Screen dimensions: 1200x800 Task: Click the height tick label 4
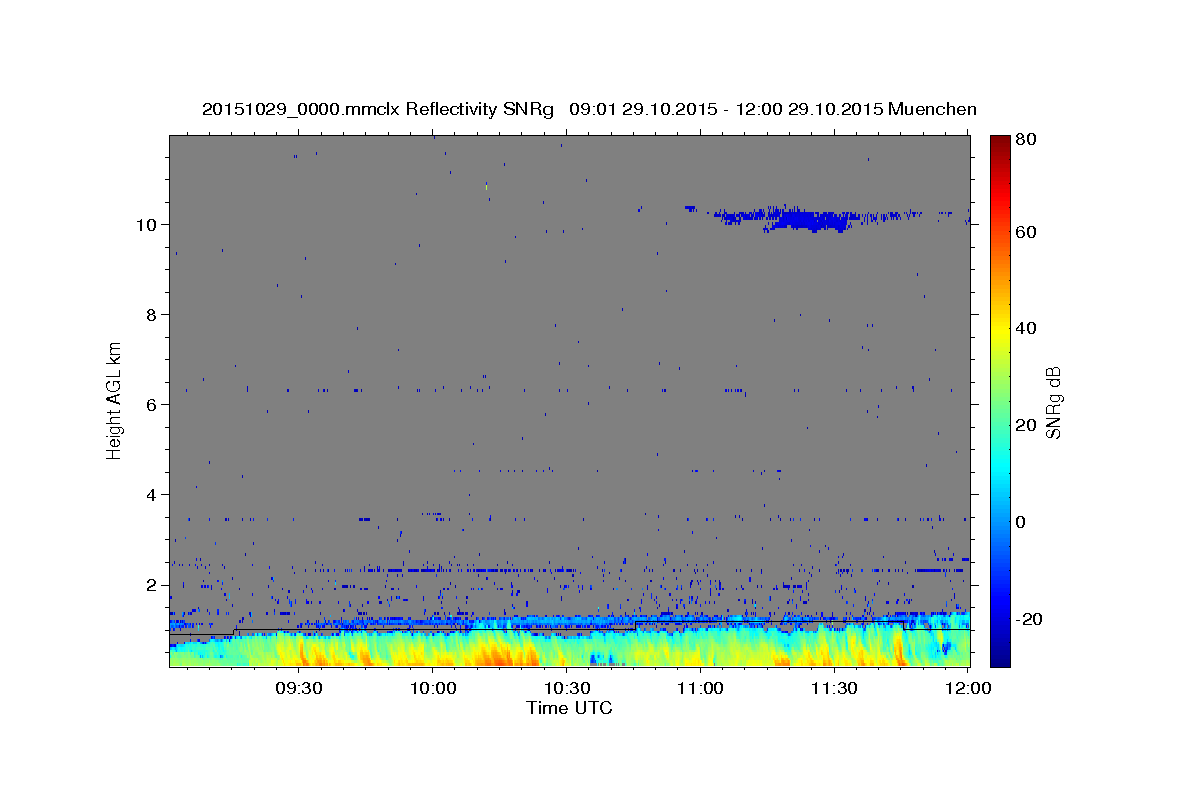click(x=153, y=494)
